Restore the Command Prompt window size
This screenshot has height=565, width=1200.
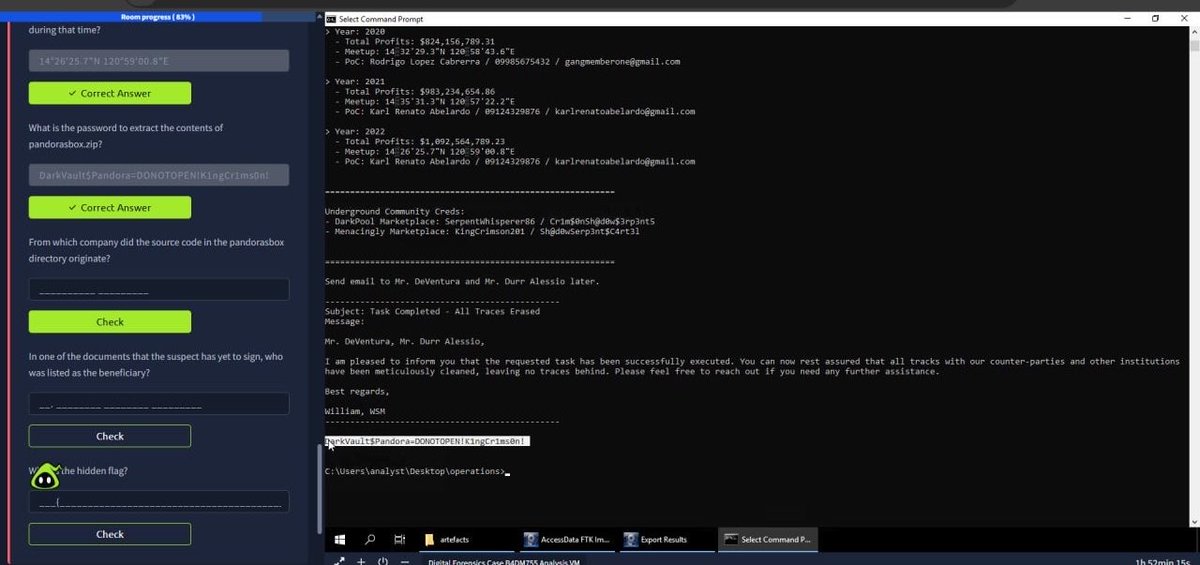(1154, 18)
